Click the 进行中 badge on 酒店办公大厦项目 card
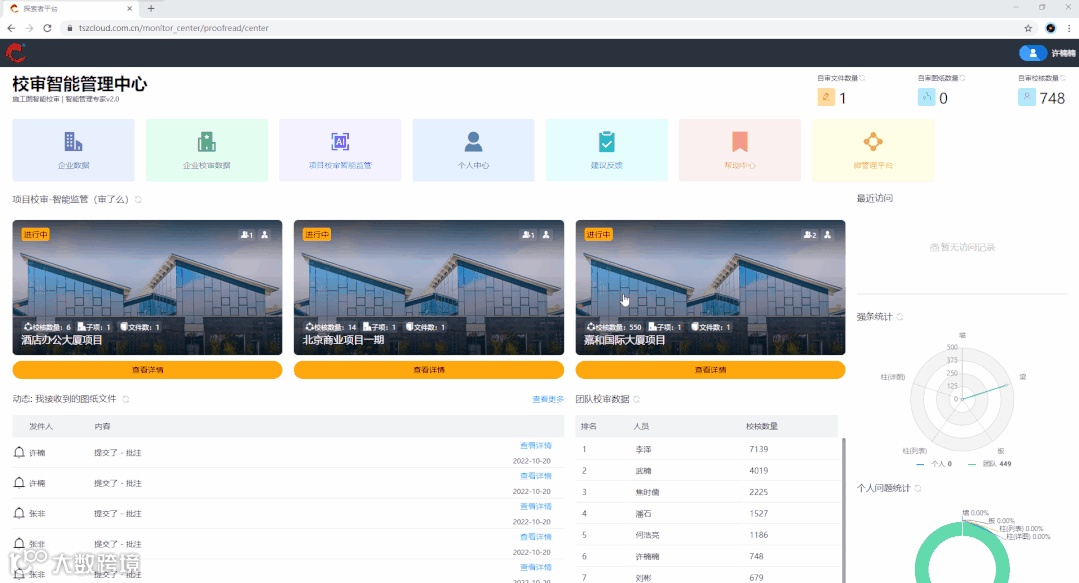This screenshot has height=583, width=1079. click(x=35, y=235)
